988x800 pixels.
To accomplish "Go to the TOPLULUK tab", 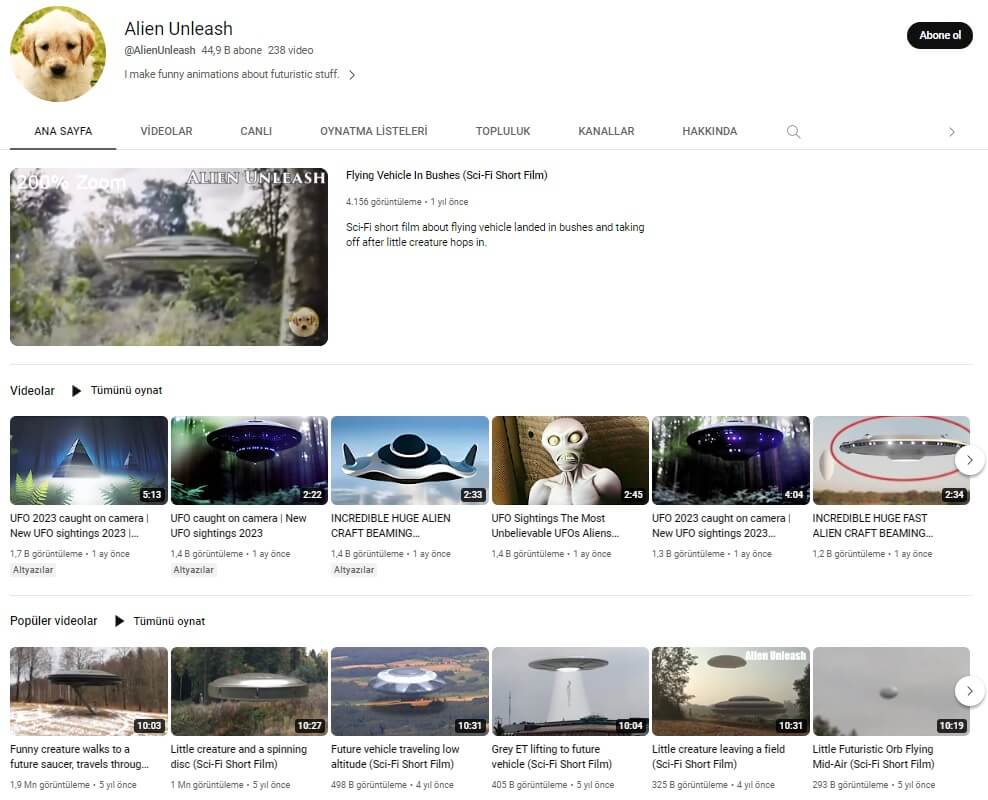I will (503, 132).
